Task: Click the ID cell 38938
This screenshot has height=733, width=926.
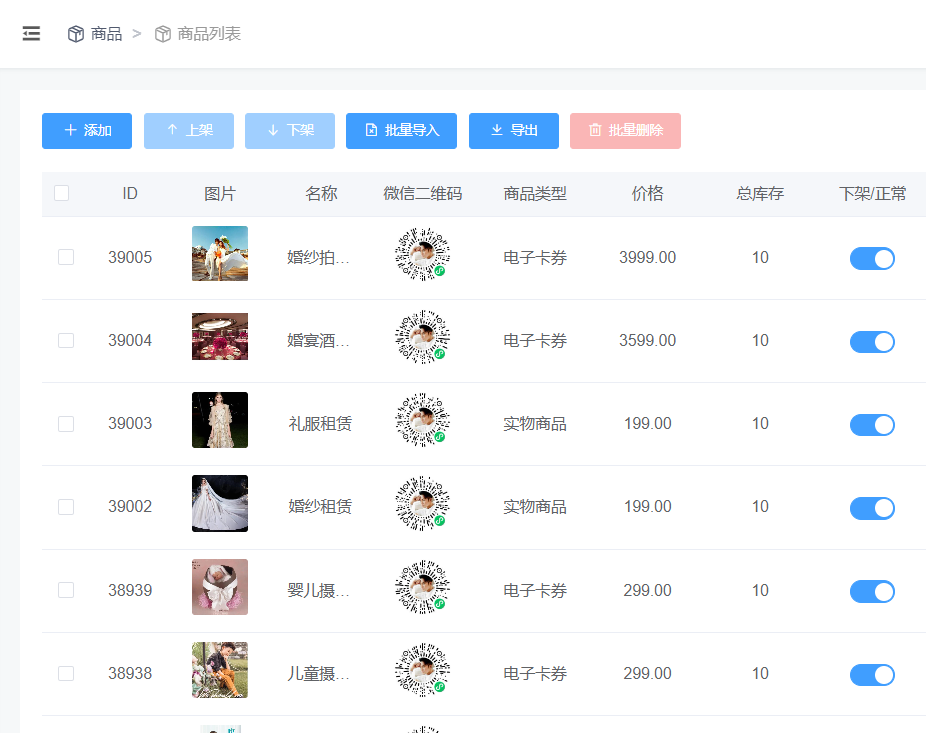Action: coord(130,673)
